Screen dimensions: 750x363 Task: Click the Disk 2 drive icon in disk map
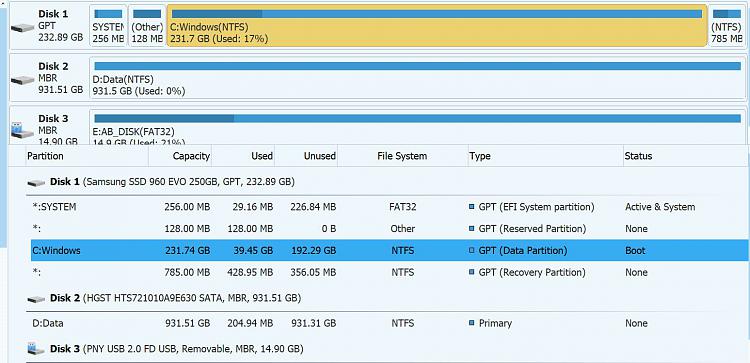[22, 80]
